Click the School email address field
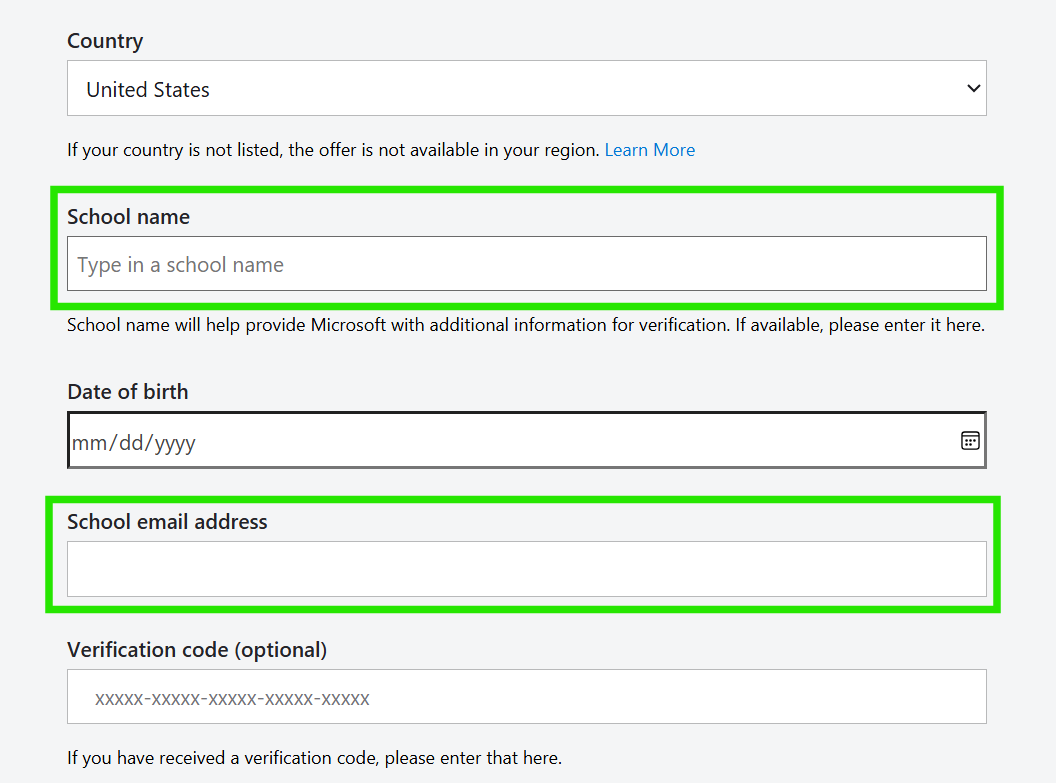The image size is (1056, 783). (527, 569)
